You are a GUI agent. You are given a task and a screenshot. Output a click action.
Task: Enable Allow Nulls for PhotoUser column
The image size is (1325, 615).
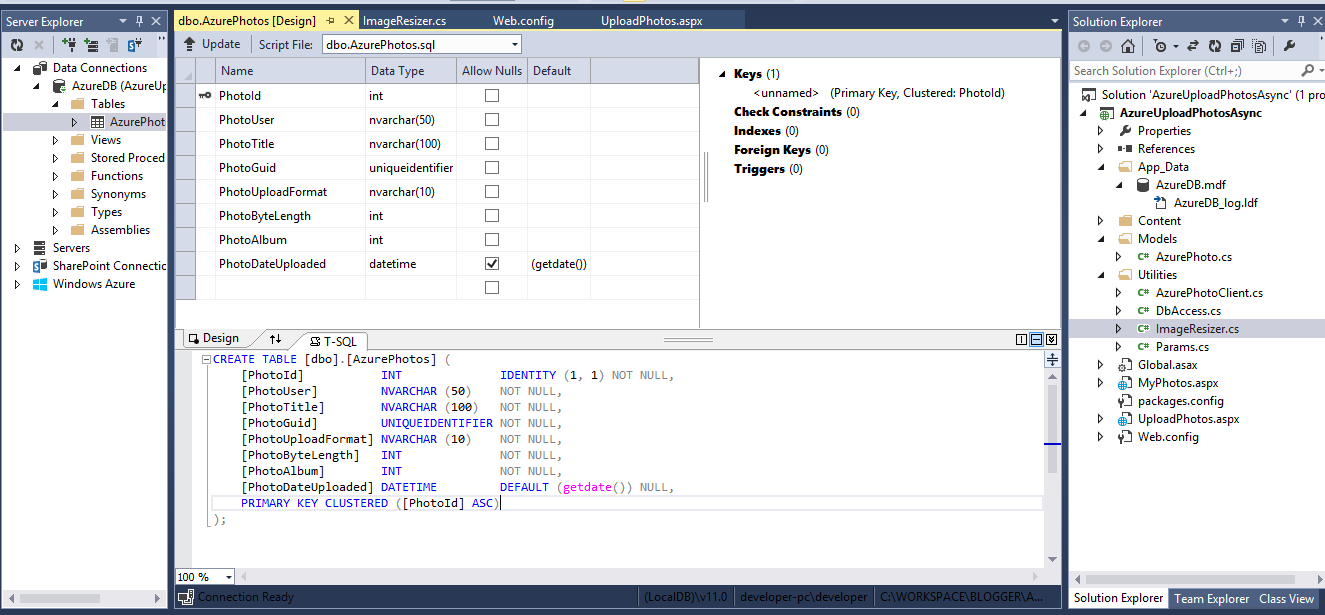(491, 120)
